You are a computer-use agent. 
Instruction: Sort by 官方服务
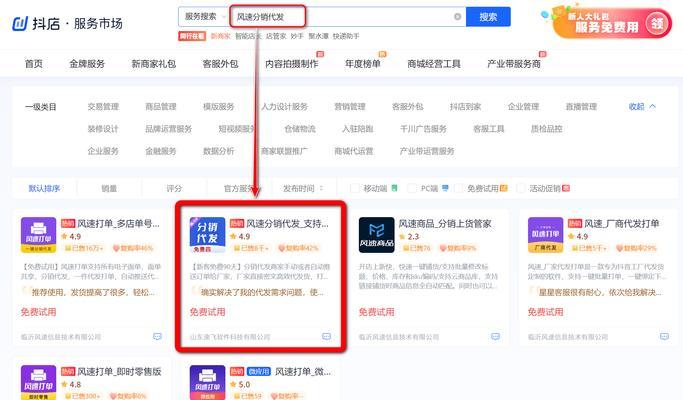coord(239,188)
